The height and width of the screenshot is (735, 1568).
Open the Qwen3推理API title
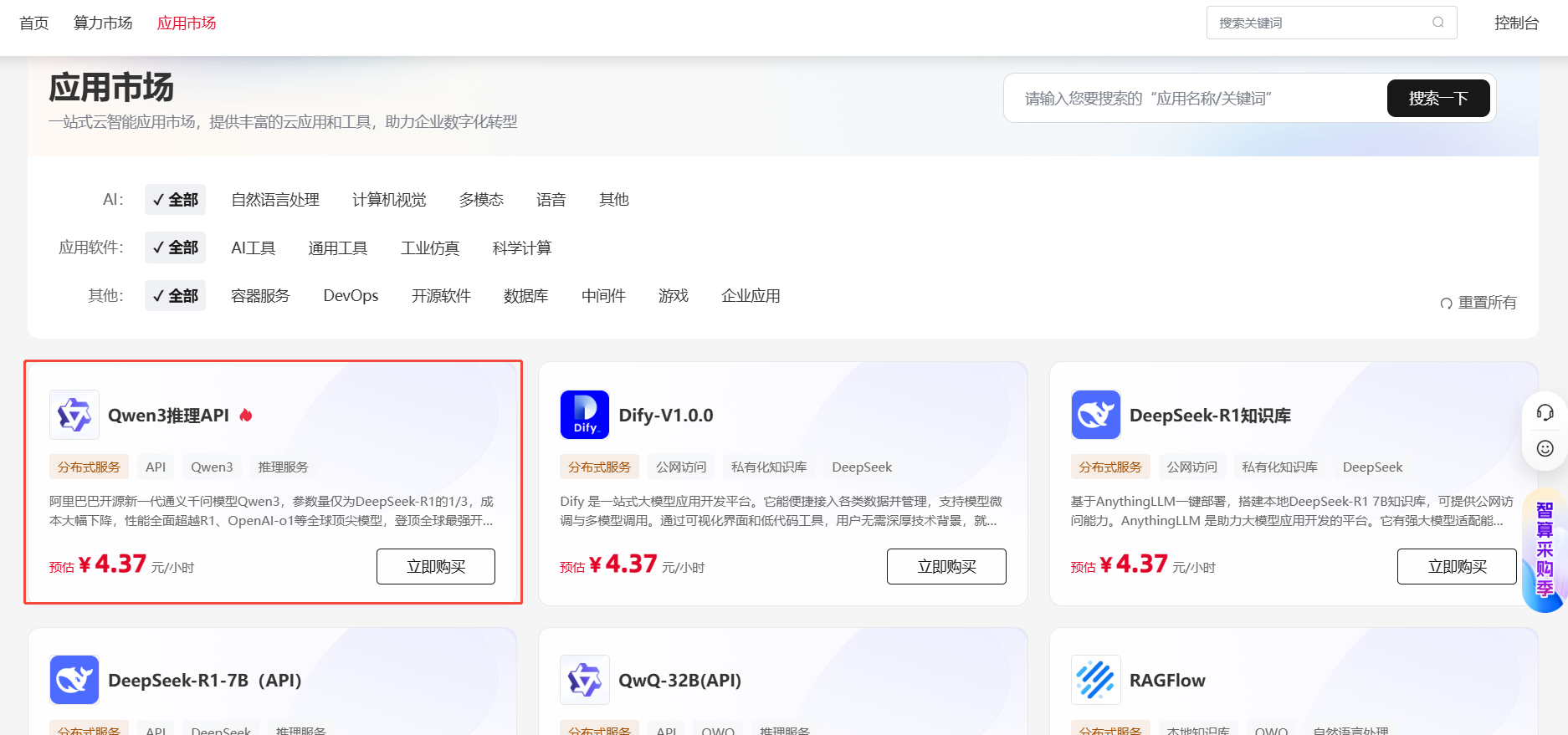click(x=168, y=416)
